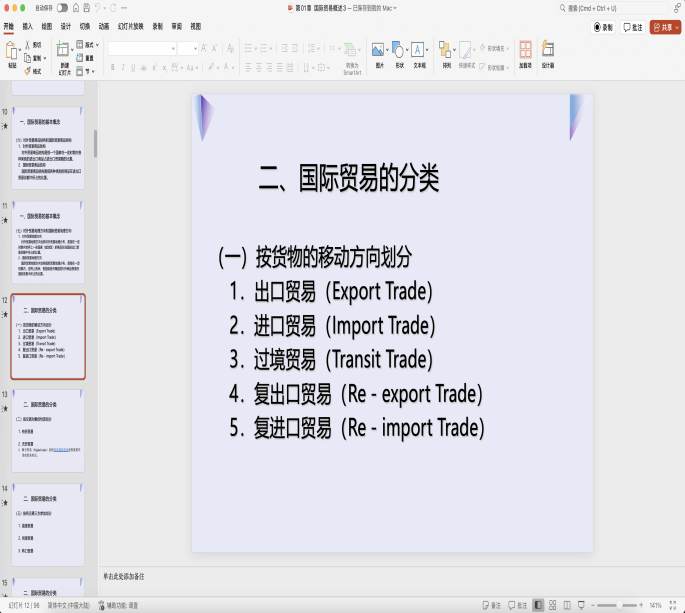
Task: Open the Layout (版式) dropdown
Action: coord(91,45)
